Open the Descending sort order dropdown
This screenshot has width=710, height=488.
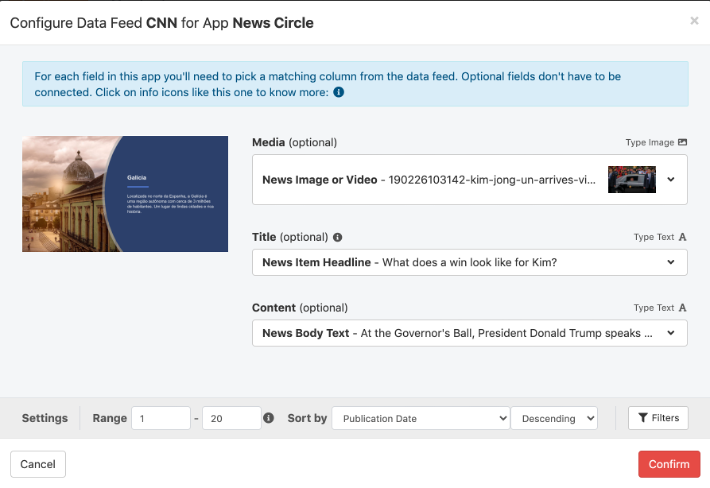pos(554,418)
